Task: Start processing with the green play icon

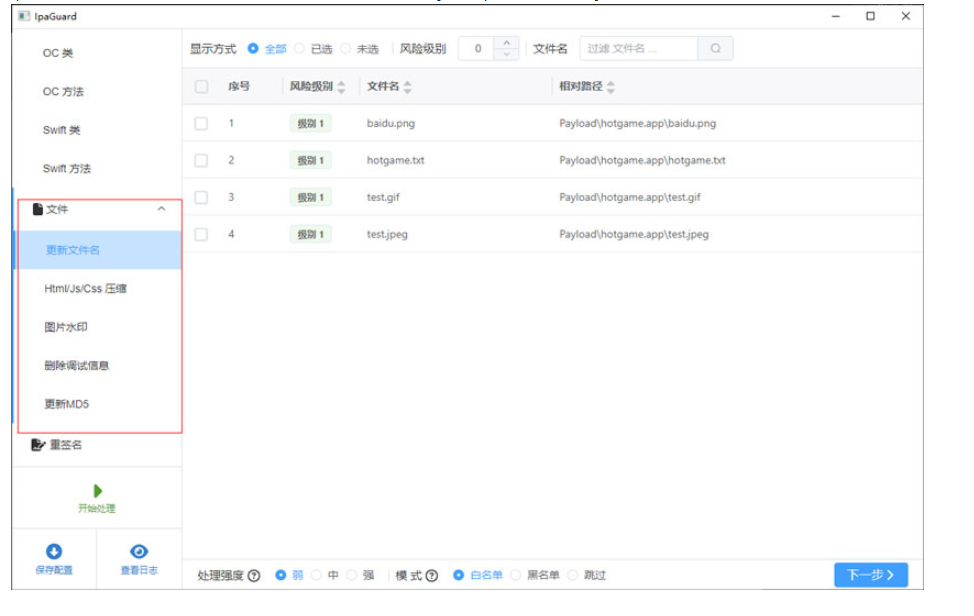Action: coord(96,490)
